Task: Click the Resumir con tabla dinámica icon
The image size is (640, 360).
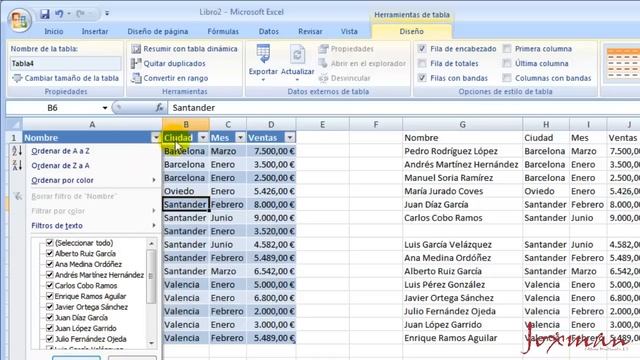Action: (136, 49)
